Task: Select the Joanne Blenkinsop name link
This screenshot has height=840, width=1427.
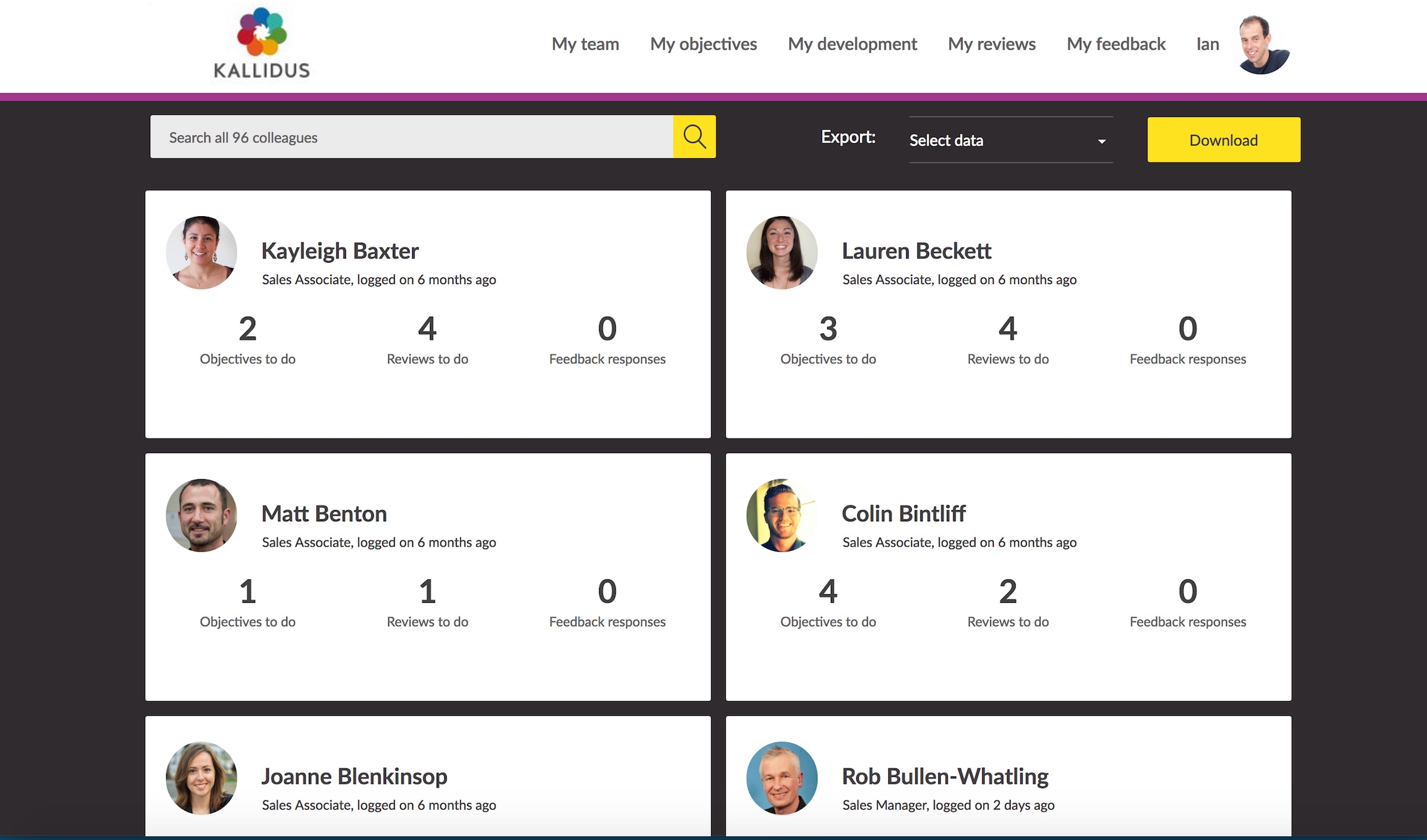Action: 355,776
